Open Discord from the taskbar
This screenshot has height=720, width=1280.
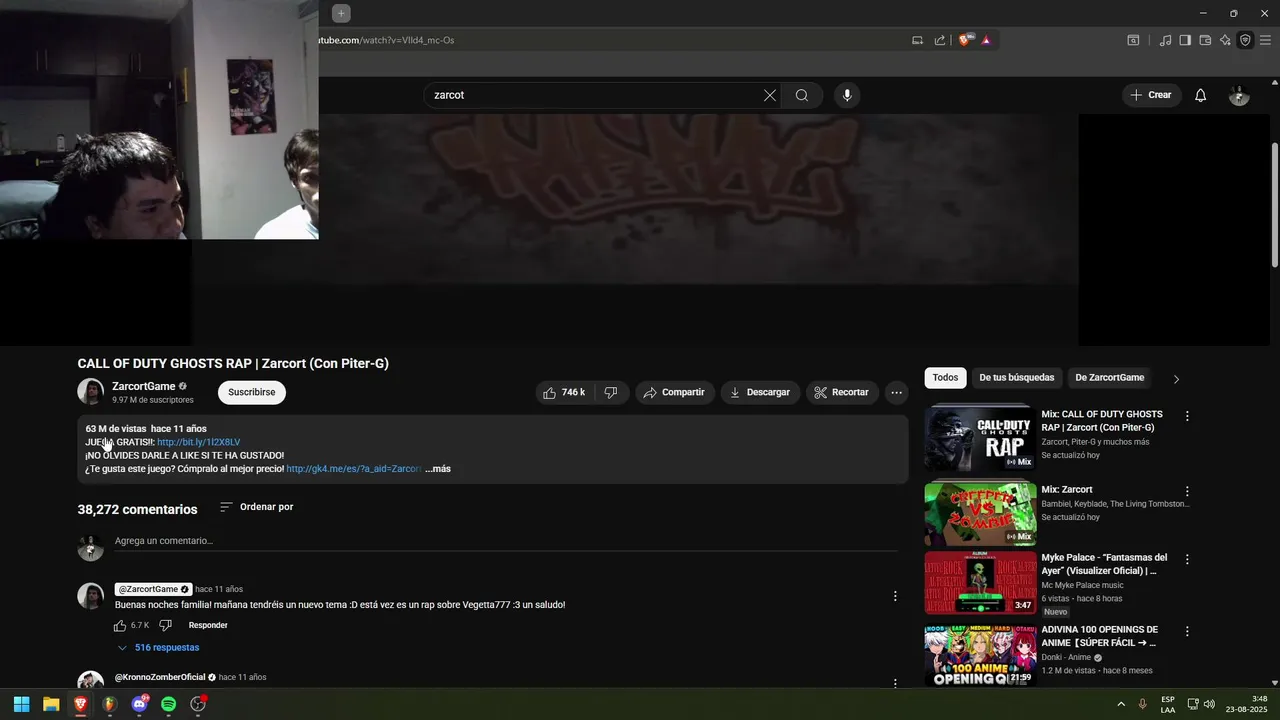point(139,704)
